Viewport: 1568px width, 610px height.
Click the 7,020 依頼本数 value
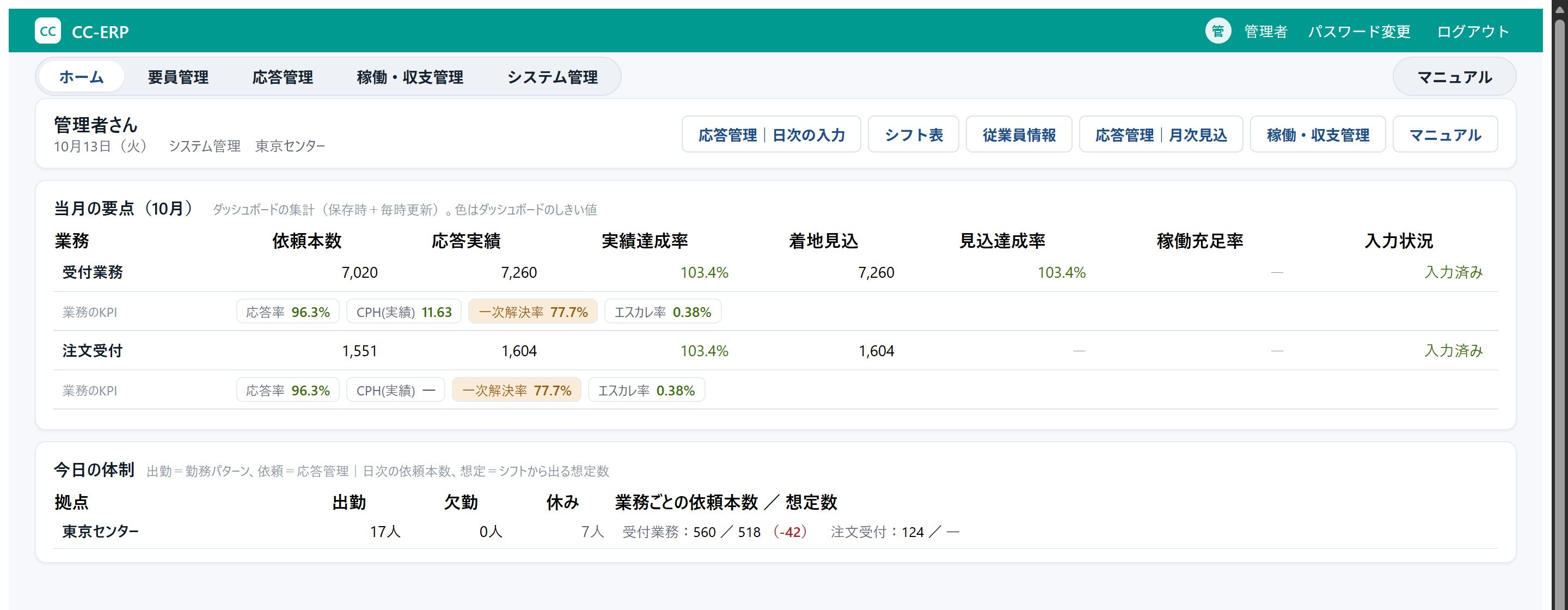pyautogui.click(x=360, y=272)
